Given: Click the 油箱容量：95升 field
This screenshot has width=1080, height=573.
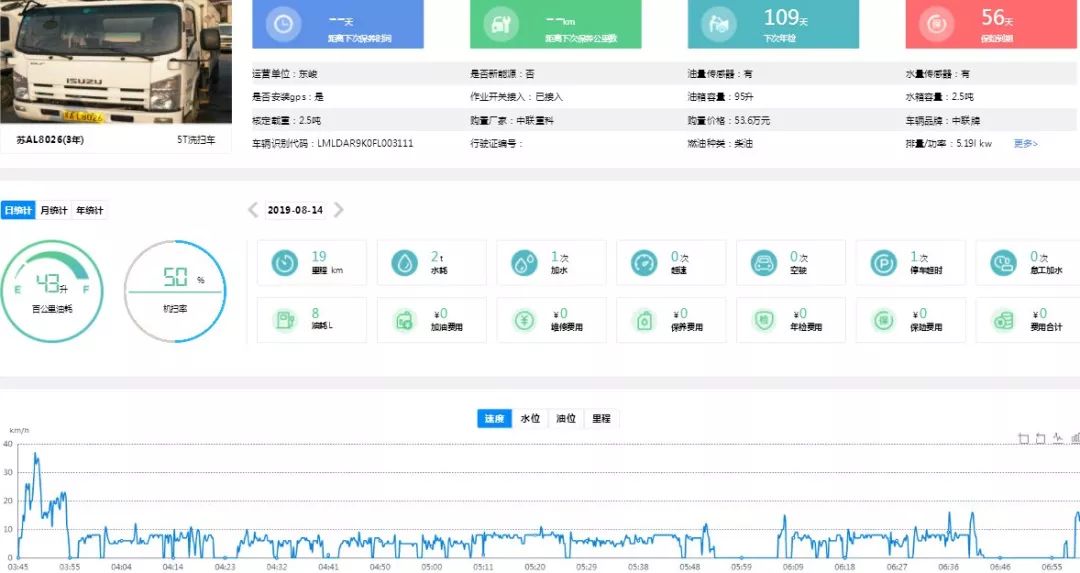Looking at the screenshot, I should click(x=720, y=96).
